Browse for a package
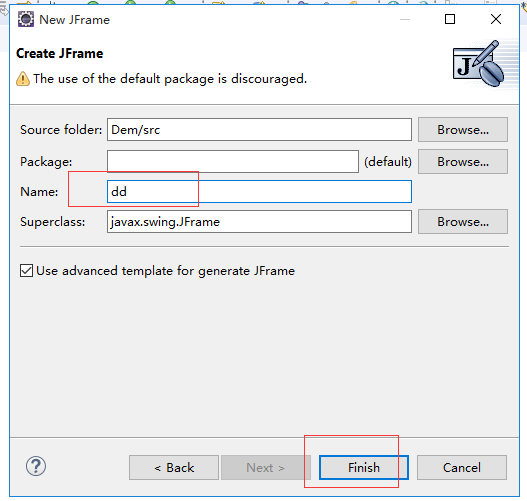 (463, 162)
